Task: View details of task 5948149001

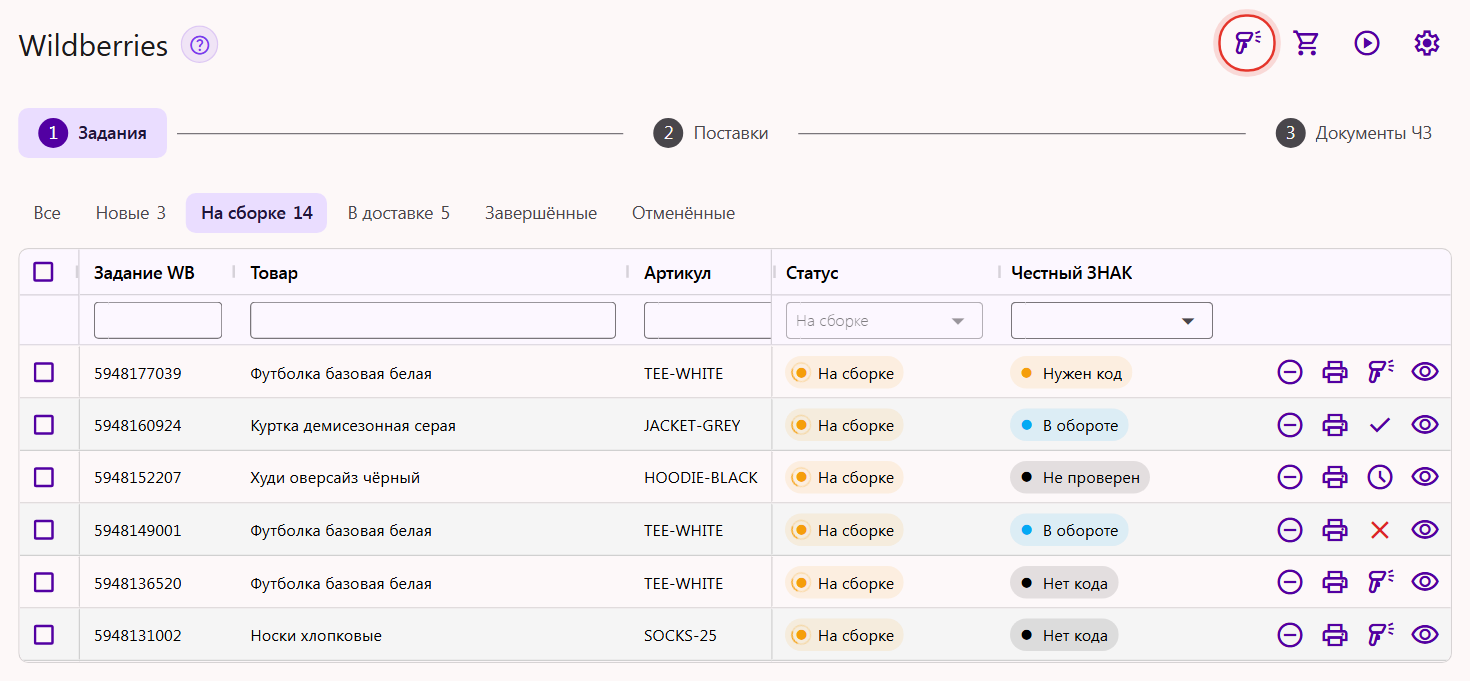Action: (x=1425, y=530)
